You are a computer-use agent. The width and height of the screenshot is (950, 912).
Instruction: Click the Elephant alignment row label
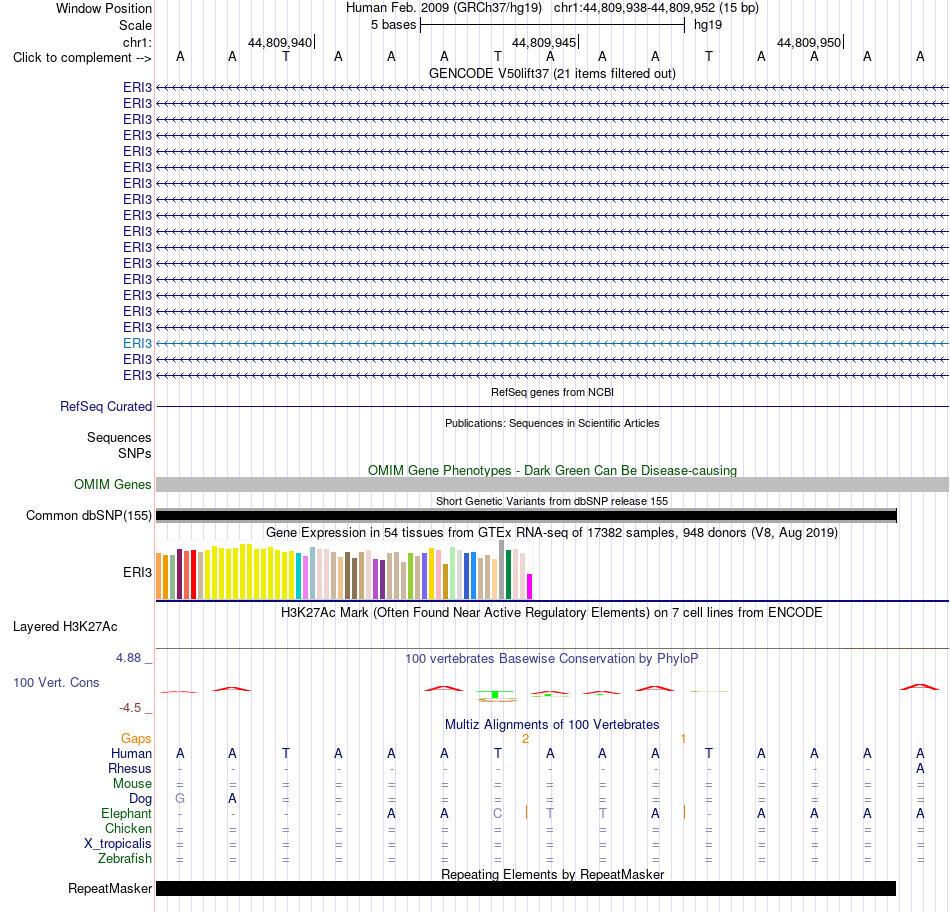tap(126, 813)
